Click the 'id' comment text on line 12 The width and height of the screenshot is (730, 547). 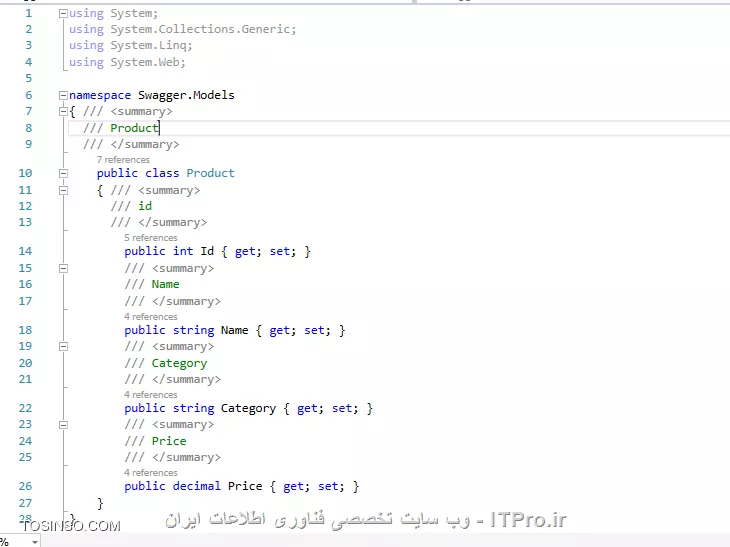(x=145, y=206)
